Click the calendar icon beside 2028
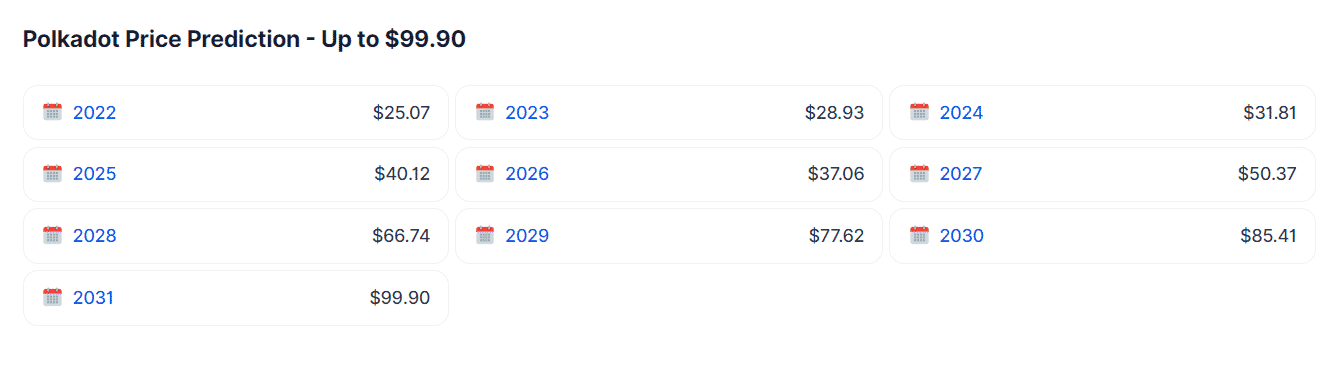Screen dimensions: 1343x367 [53, 236]
